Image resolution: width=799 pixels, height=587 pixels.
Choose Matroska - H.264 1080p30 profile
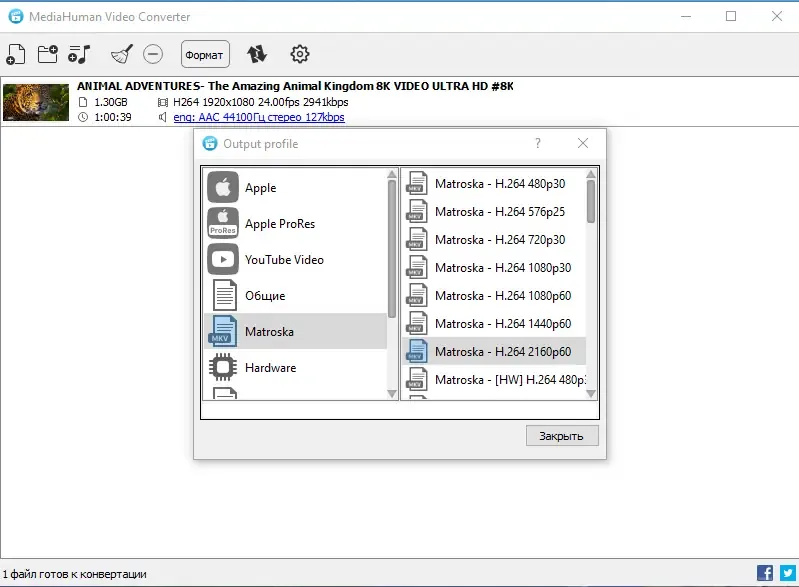[x=494, y=268]
